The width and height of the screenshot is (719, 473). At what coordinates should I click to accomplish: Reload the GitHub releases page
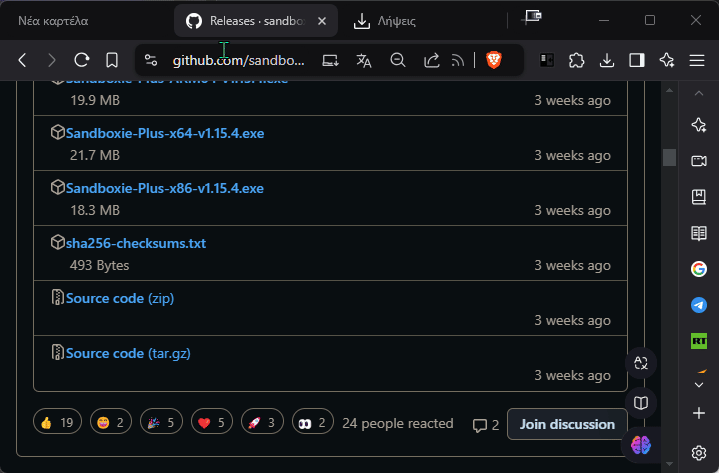82,60
